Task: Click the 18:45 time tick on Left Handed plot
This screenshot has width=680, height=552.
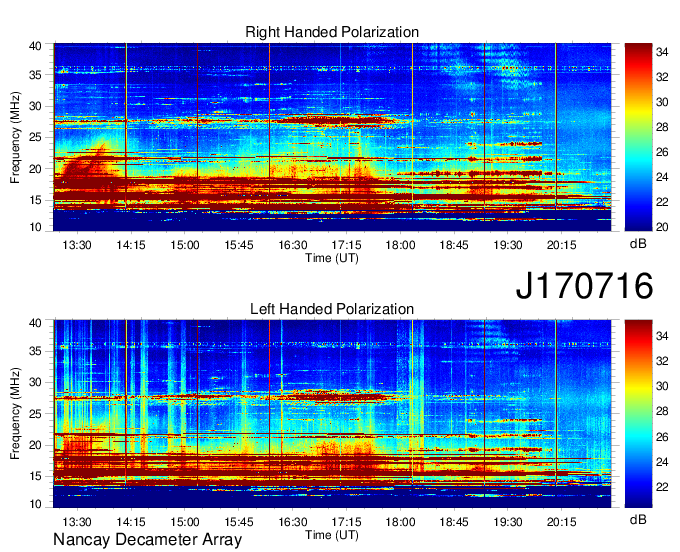Action: tap(454, 521)
